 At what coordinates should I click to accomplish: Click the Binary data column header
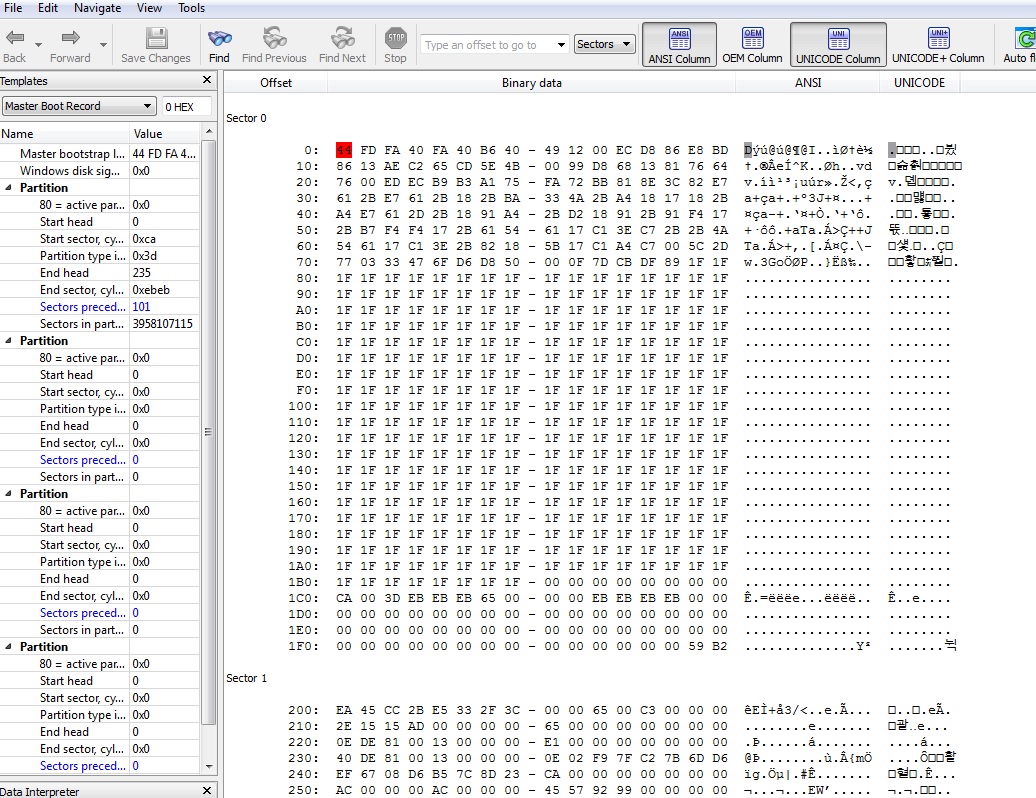pyautogui.click(x=531, y=83)
